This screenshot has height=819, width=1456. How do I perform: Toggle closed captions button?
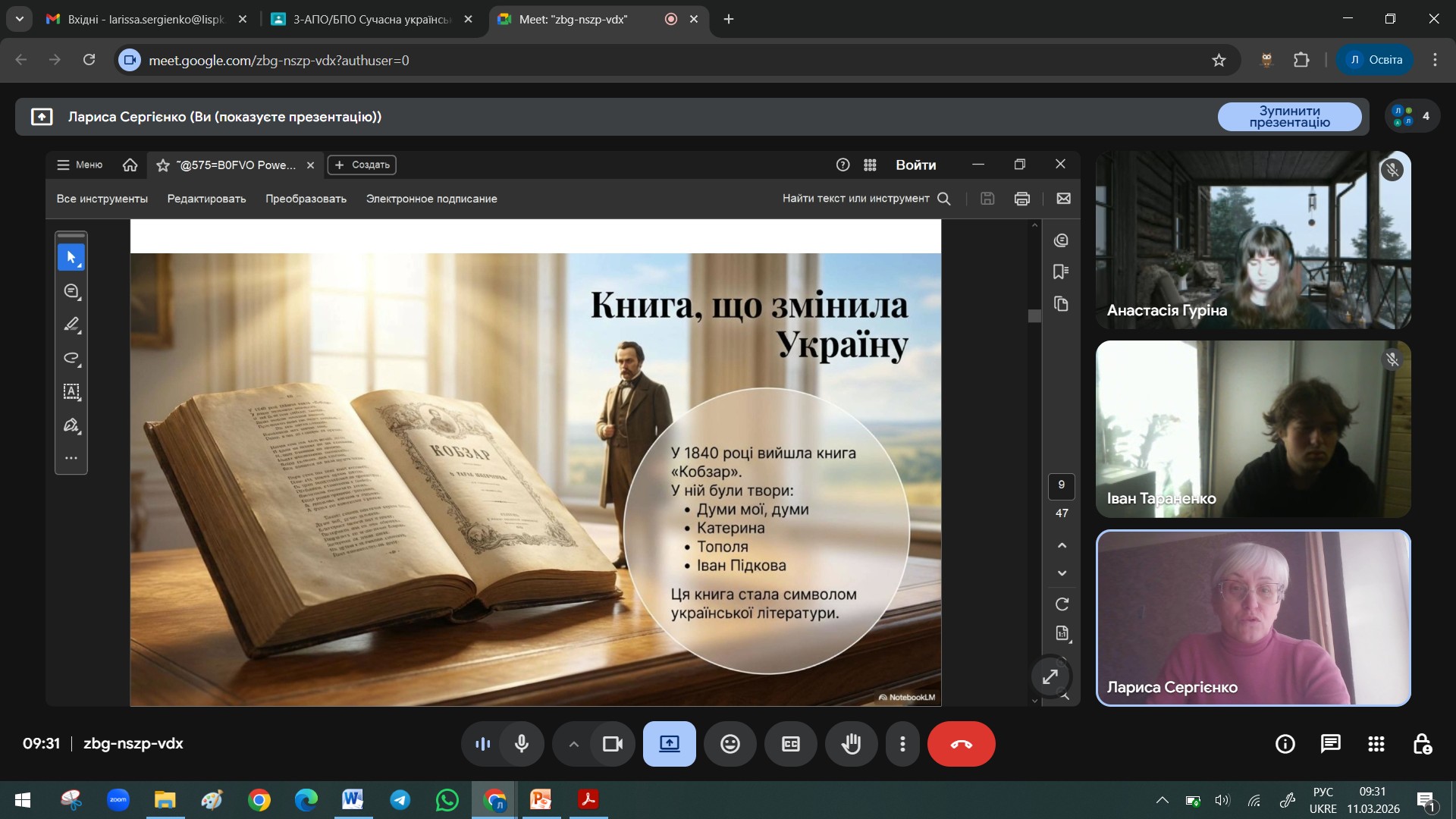[x=790, y=744]
